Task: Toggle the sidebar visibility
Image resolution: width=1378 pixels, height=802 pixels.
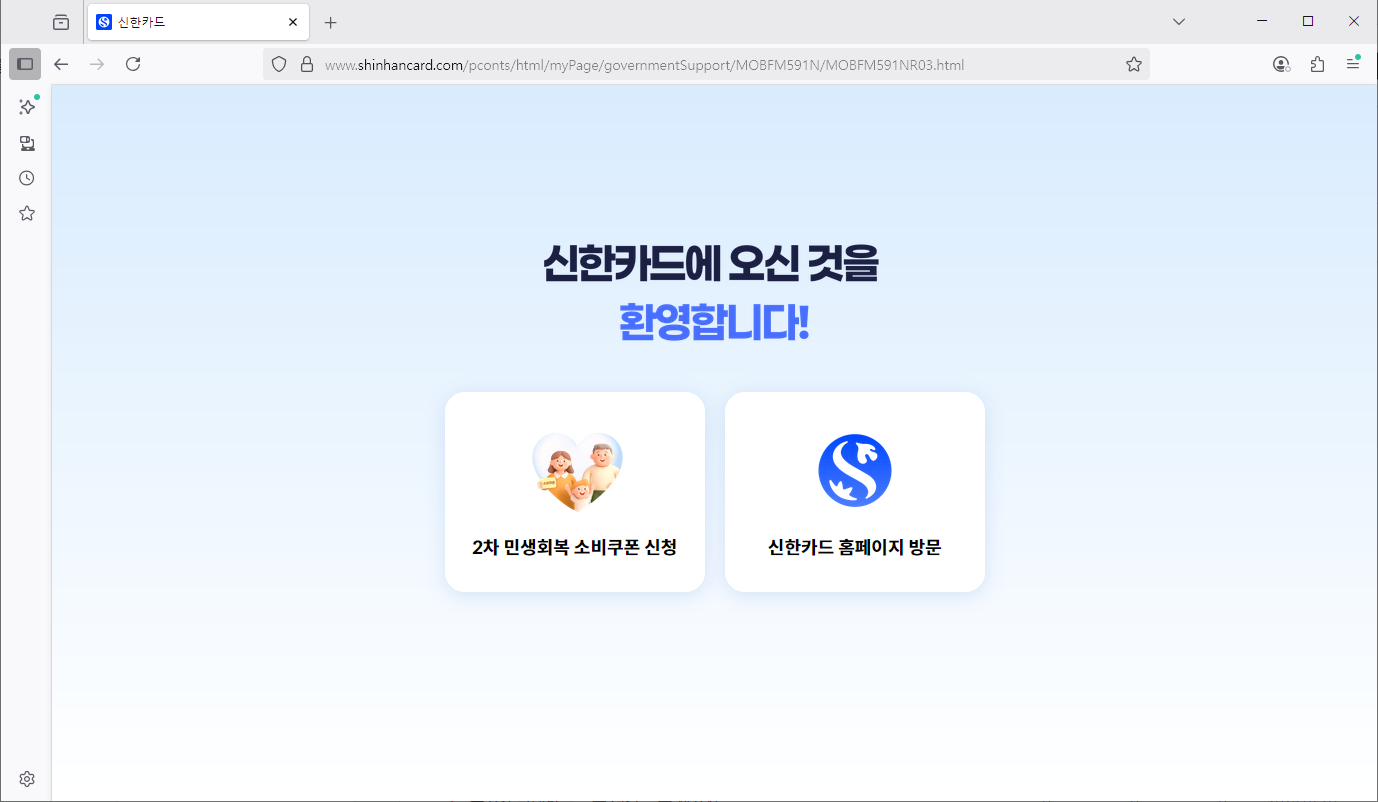Action: (x=25, y=63)
